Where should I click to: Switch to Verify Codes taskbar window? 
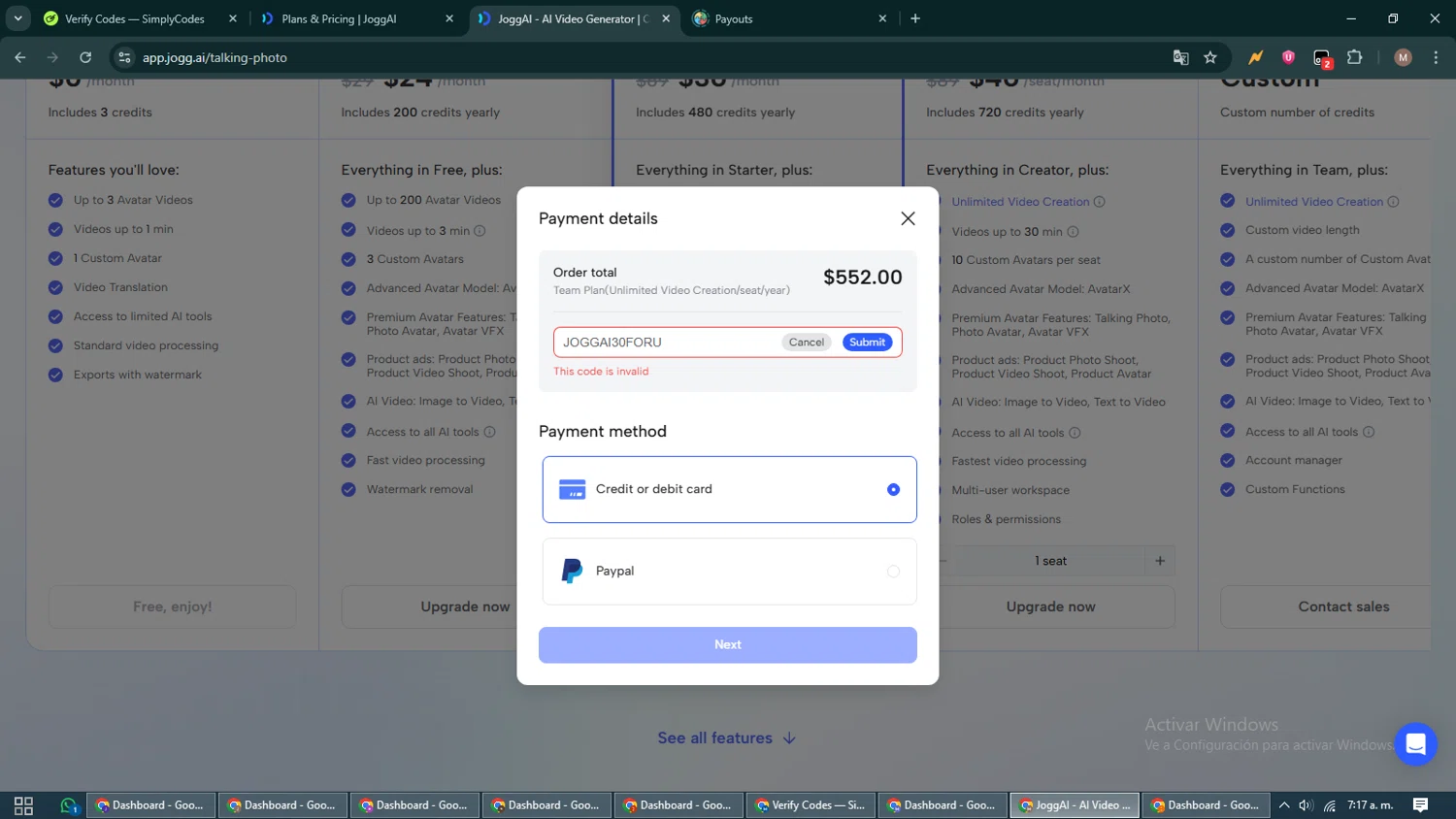pos(811,805)
